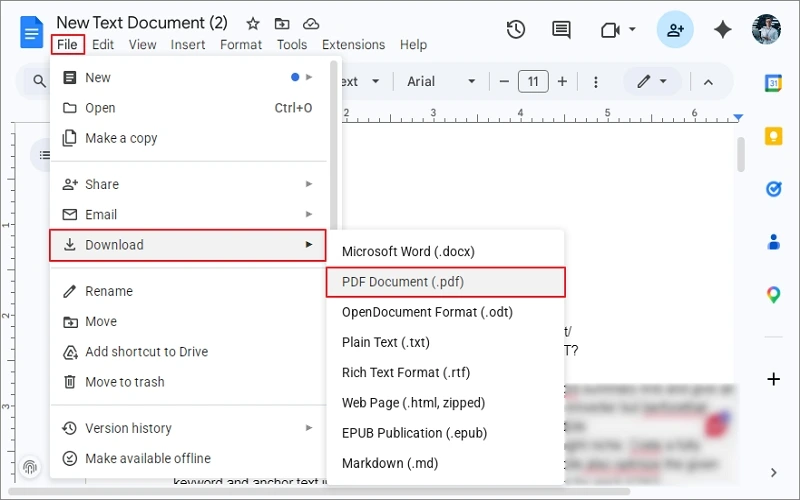The width and height of the screenshot is (800, 500).
Task: Decrease font size with minus button
Action: [504, 82]
